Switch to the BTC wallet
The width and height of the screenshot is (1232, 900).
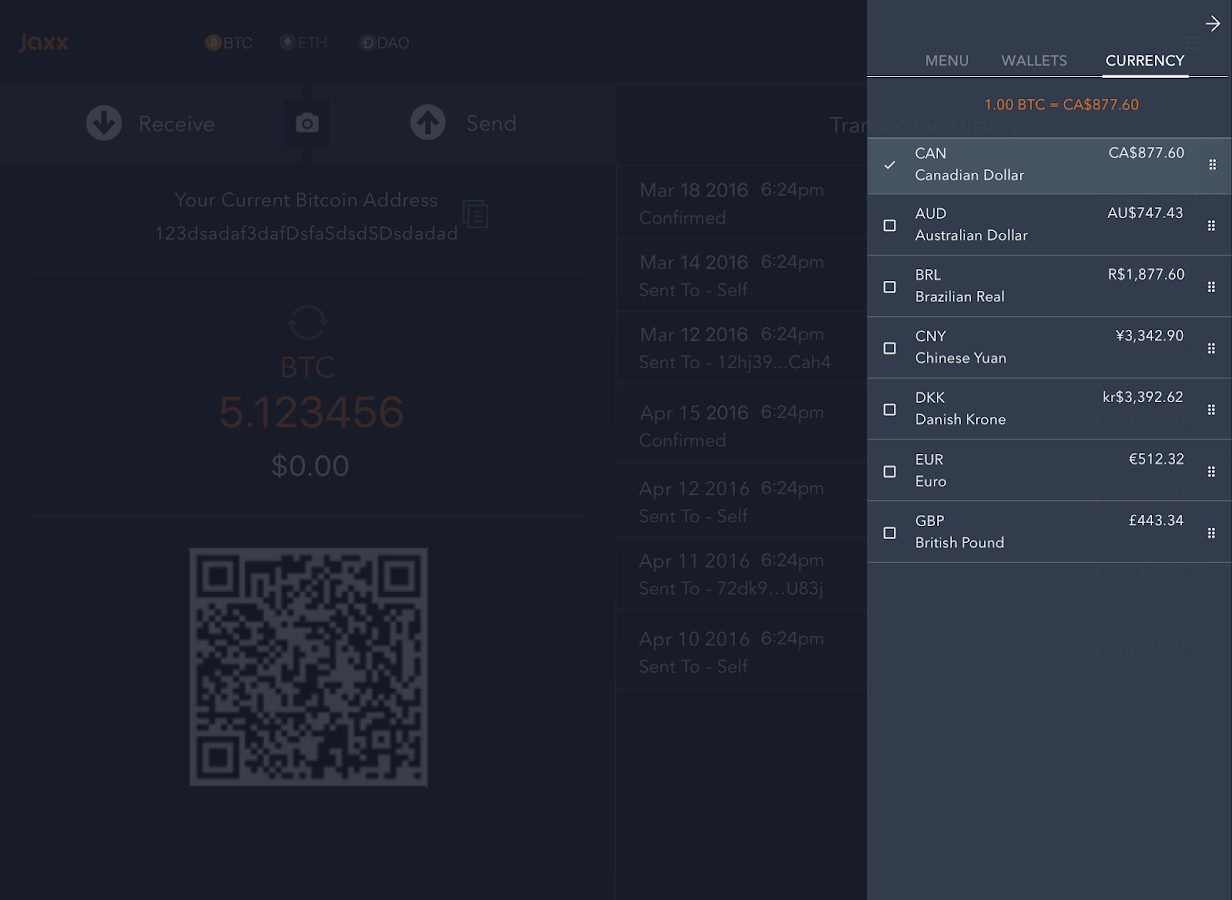click(x=229, y=43)
